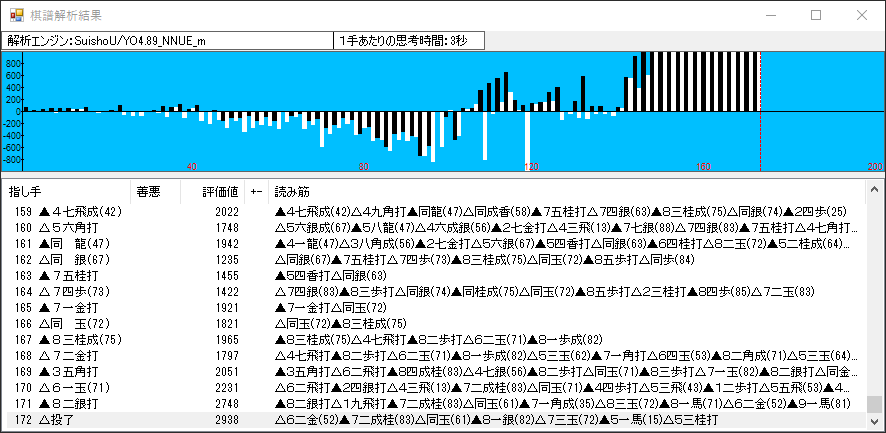Select row 165 ▲7一金打
886x433 pixels.
coord(433,308)
